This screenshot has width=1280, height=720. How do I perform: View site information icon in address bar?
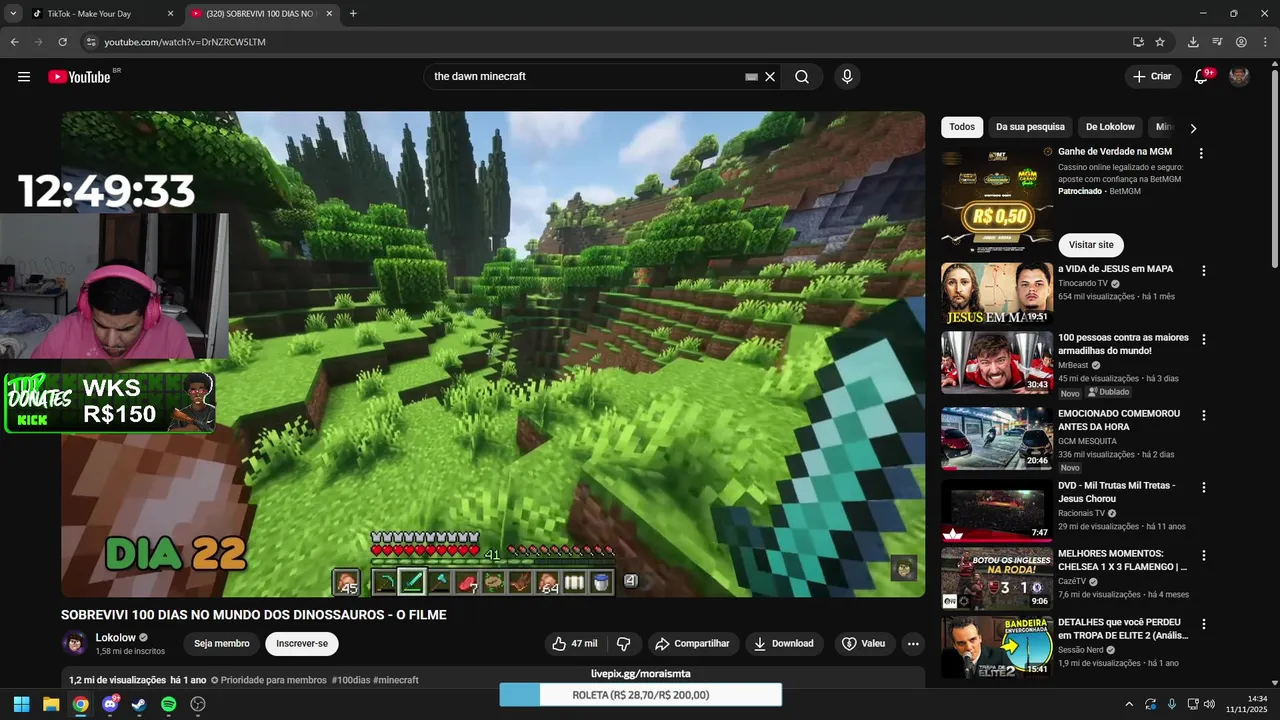click(90, 42)
